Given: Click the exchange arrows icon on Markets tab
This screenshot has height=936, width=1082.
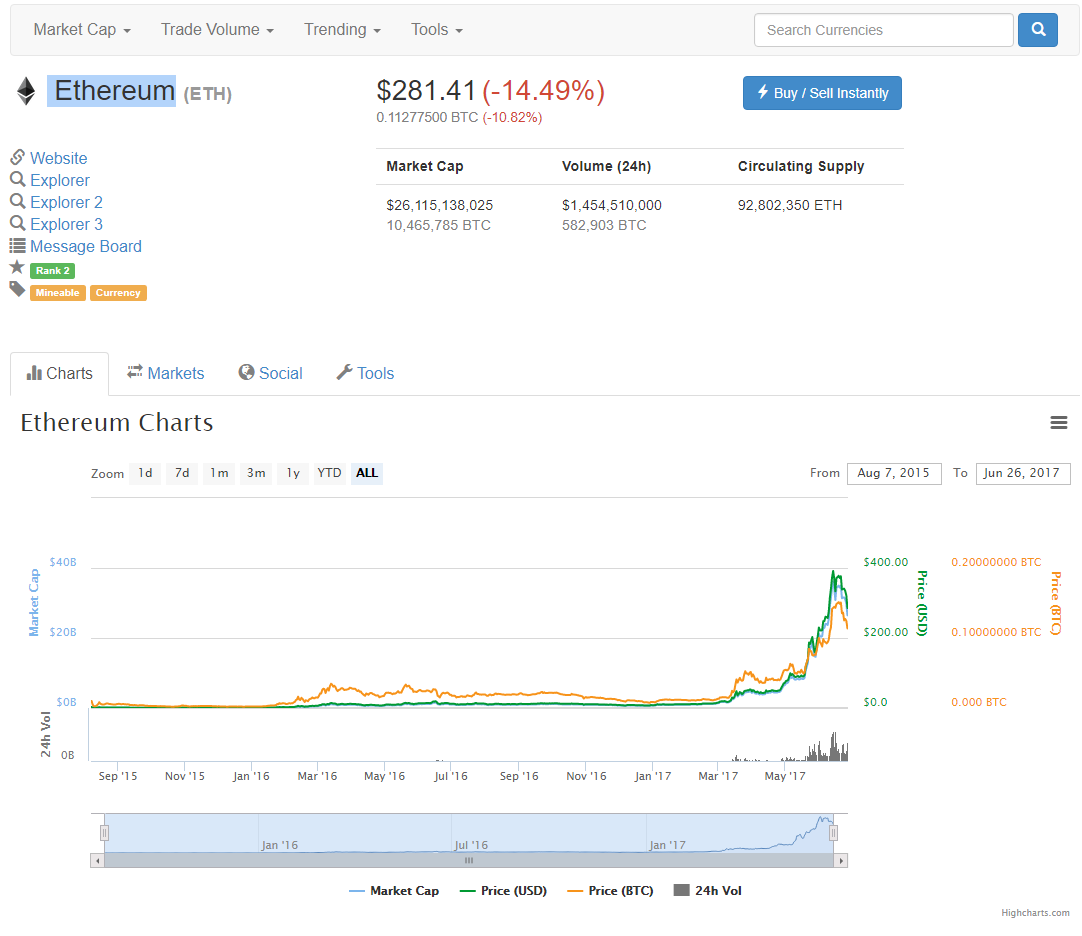Looking at the screenshot, I should [135, 372].
